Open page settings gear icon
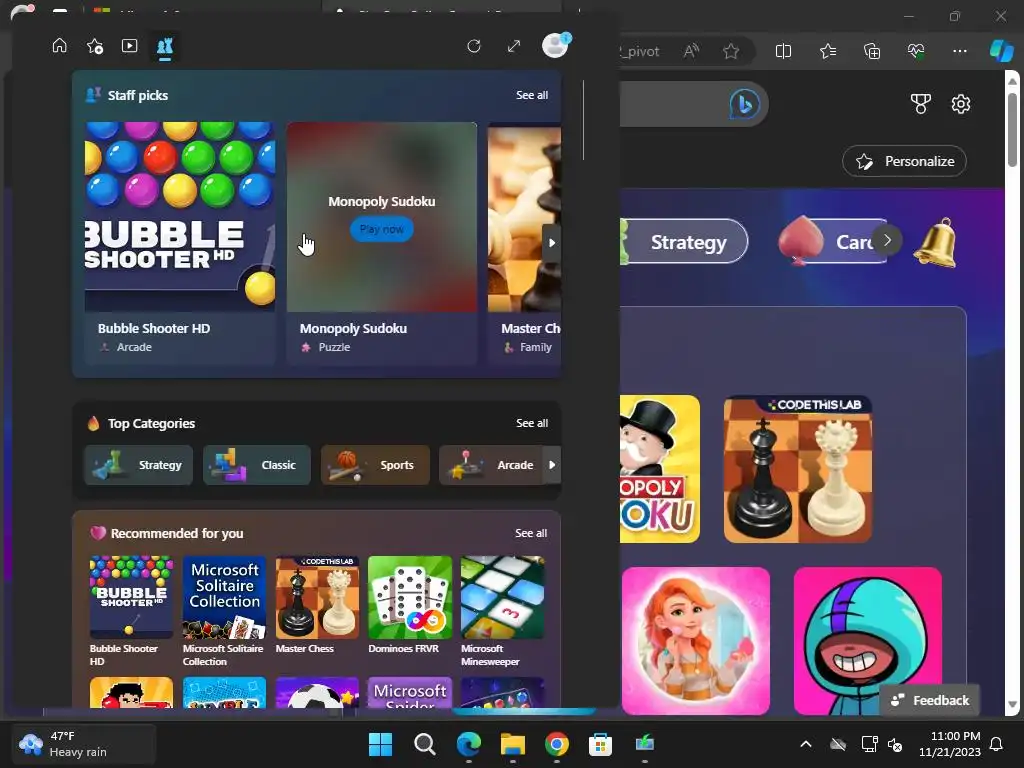Screen dimensions: 1024x768 (961, 104)
